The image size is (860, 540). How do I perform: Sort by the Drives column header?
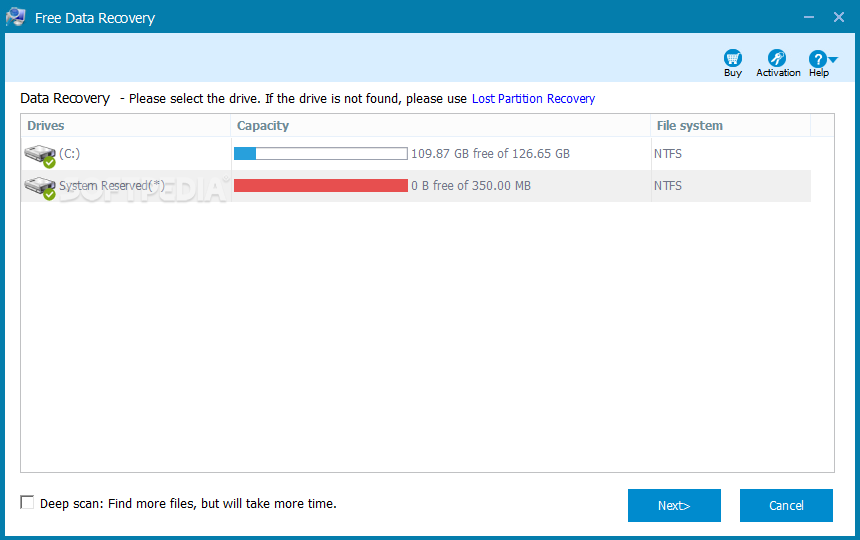(126, 126)
